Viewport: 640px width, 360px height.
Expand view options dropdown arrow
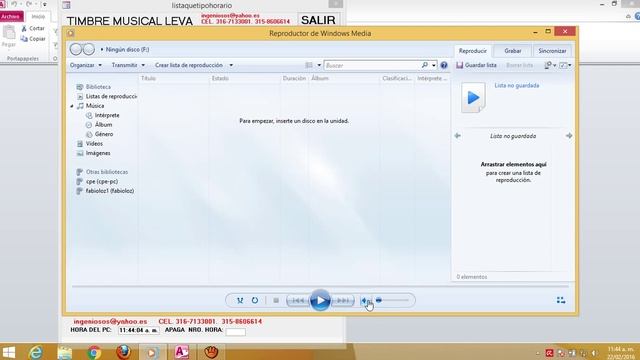tap(319, 65)
